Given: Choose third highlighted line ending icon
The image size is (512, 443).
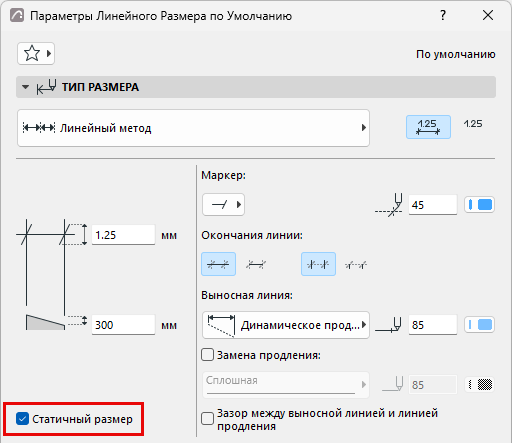Looking at the screenshot, I should pyautogui.click(x=318, y=264).
